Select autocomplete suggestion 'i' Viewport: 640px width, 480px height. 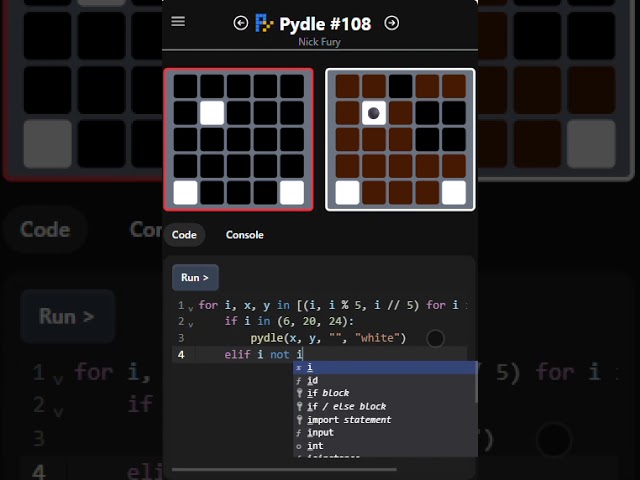[384, 367]
